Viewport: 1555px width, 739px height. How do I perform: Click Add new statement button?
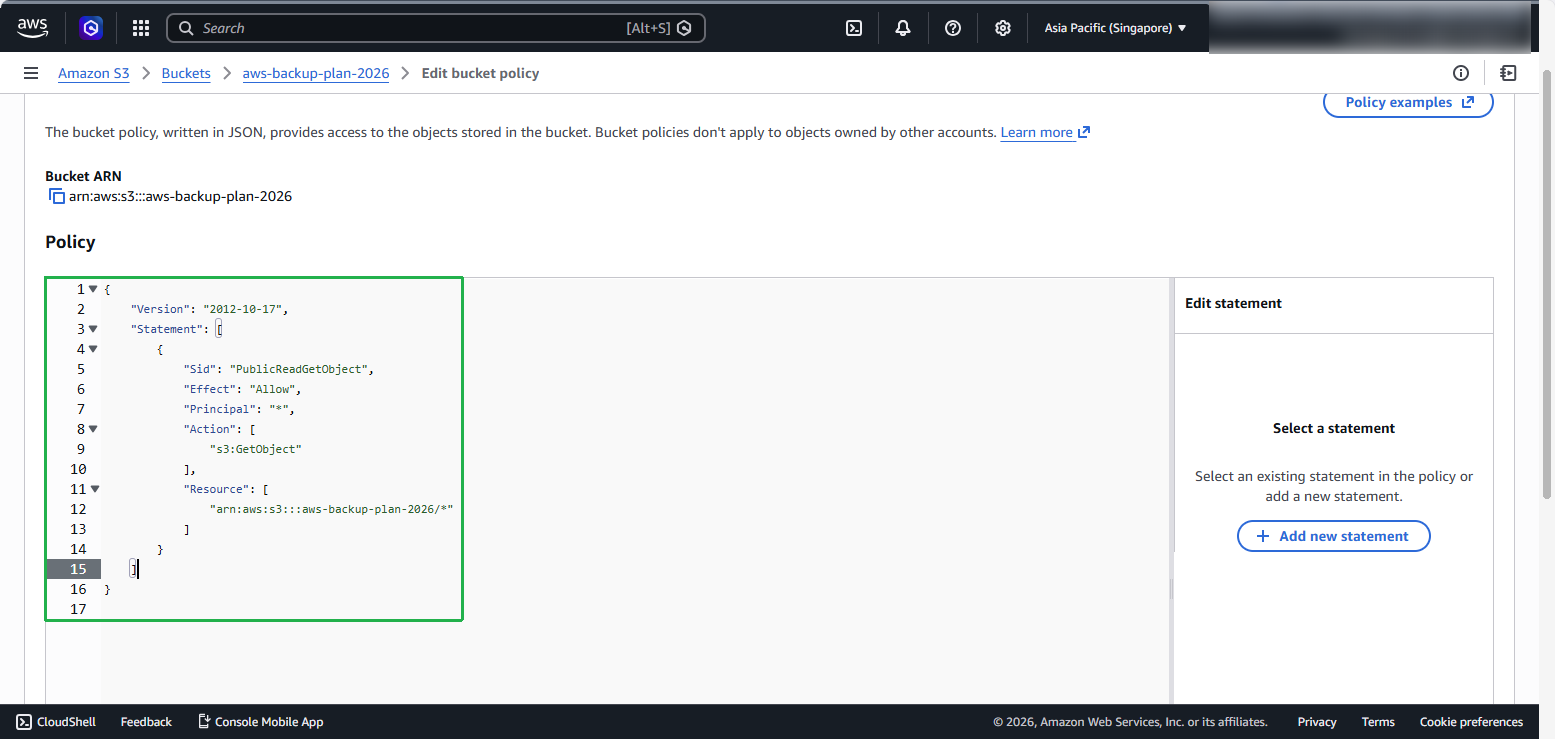1334,536
